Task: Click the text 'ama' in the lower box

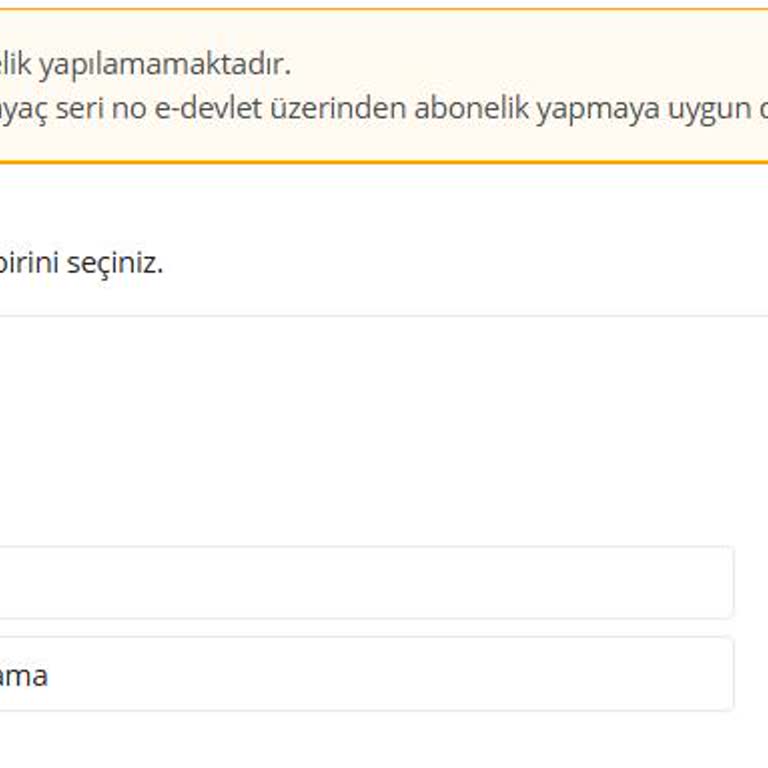Action: [24, 676]
